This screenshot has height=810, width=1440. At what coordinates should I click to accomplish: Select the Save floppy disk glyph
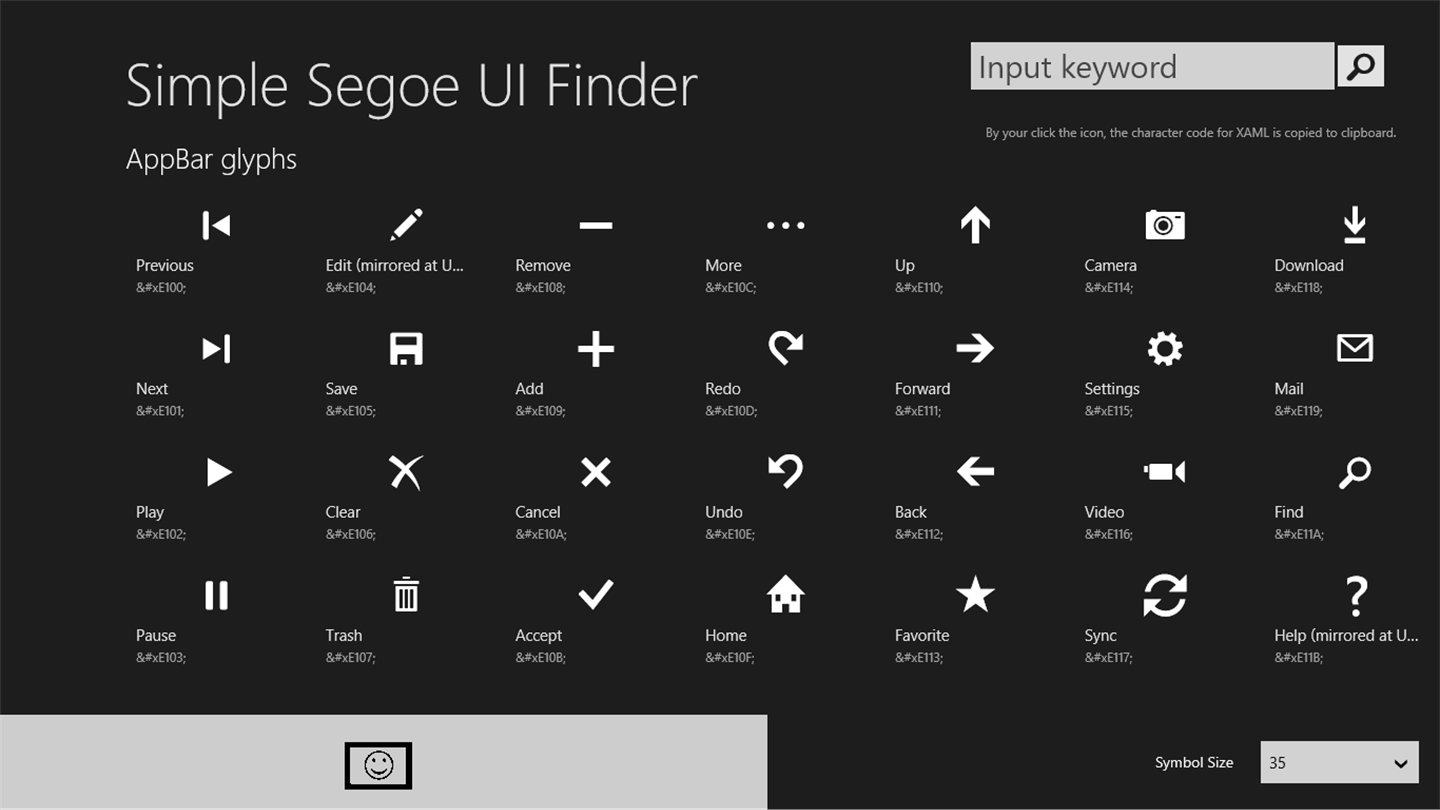pos(406,349)
